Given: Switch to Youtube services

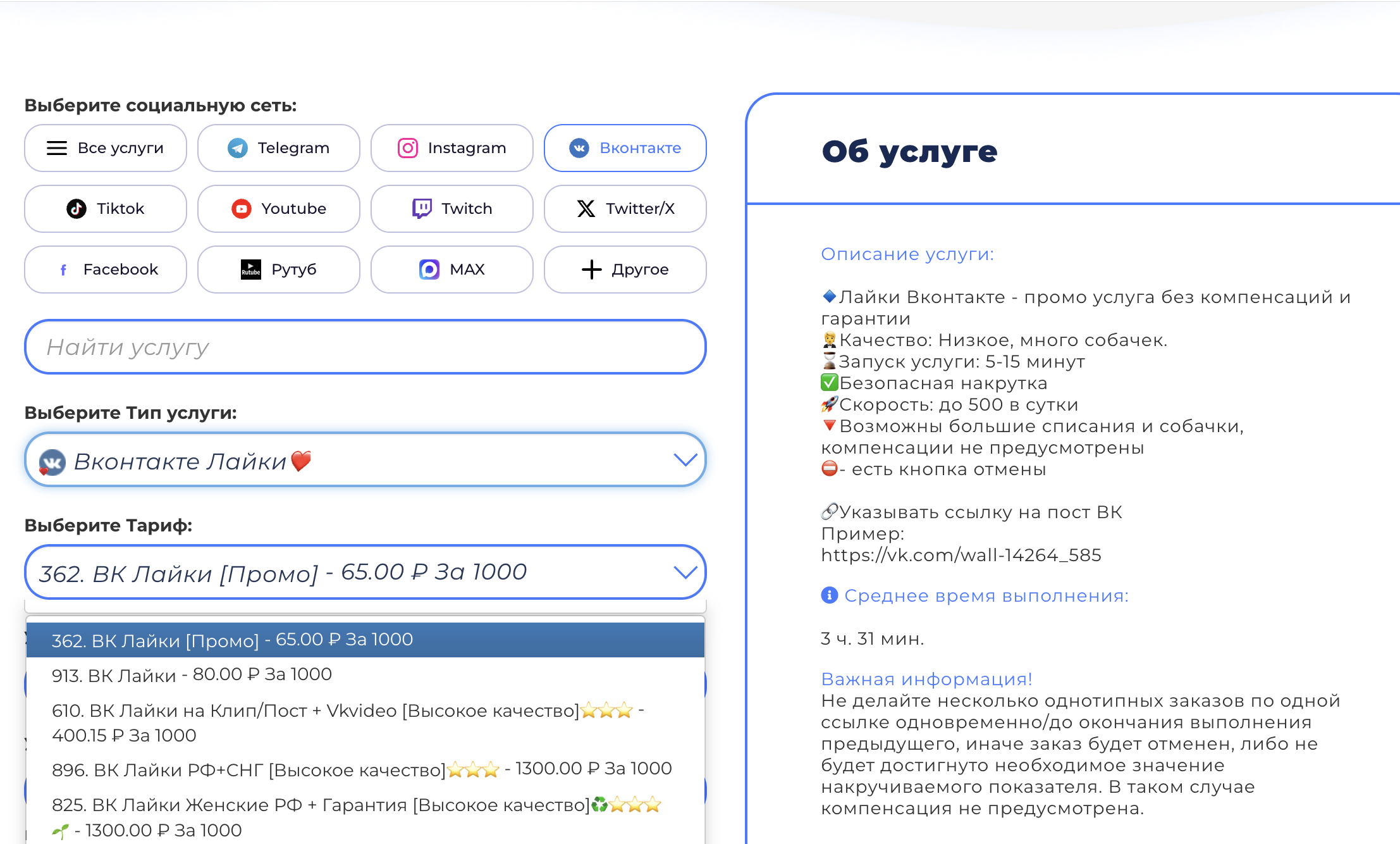Looking at the screenshot, I should tap(279, 209).
